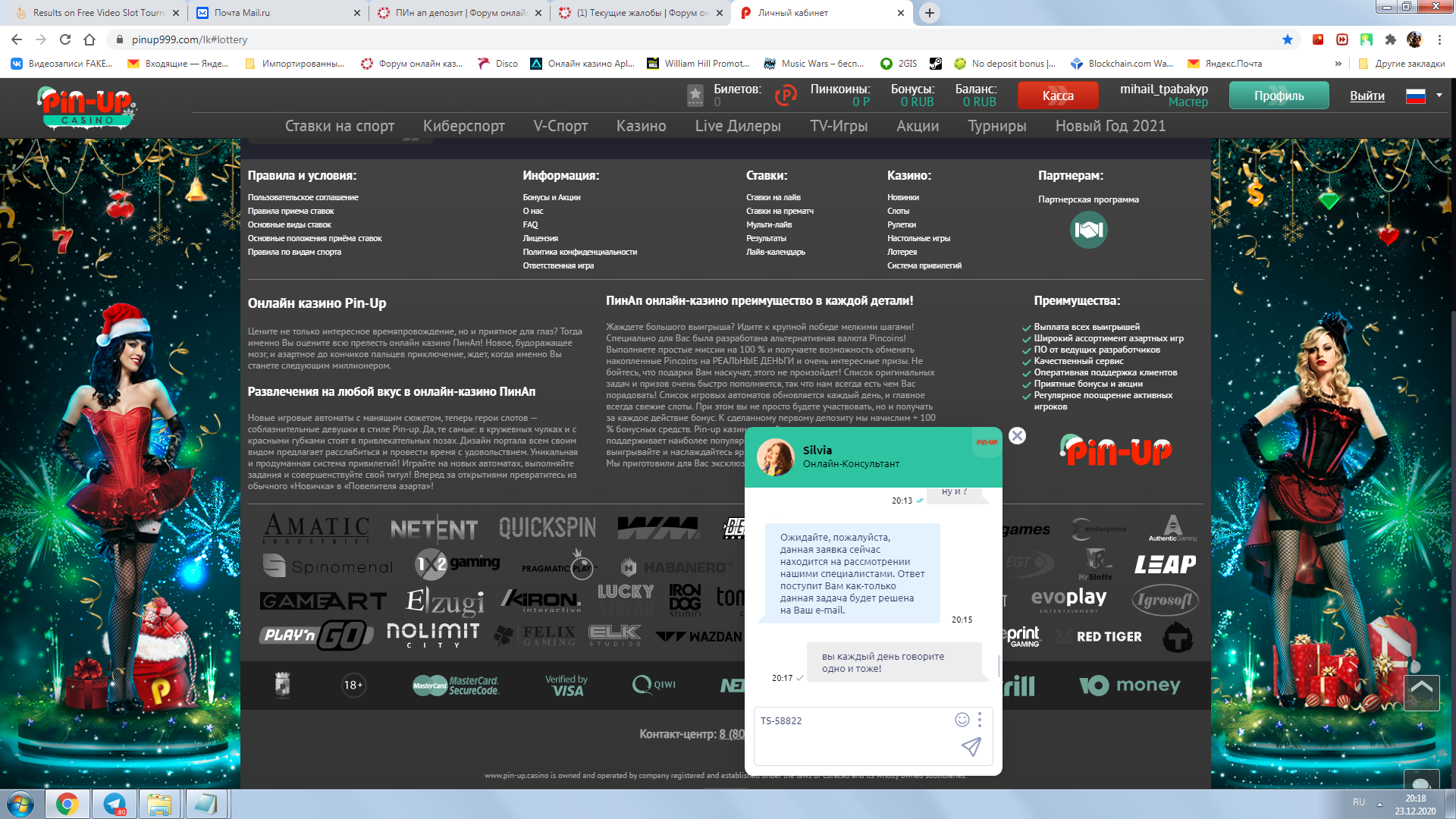Open Пользовательское соглашение link

coord(303,197)
